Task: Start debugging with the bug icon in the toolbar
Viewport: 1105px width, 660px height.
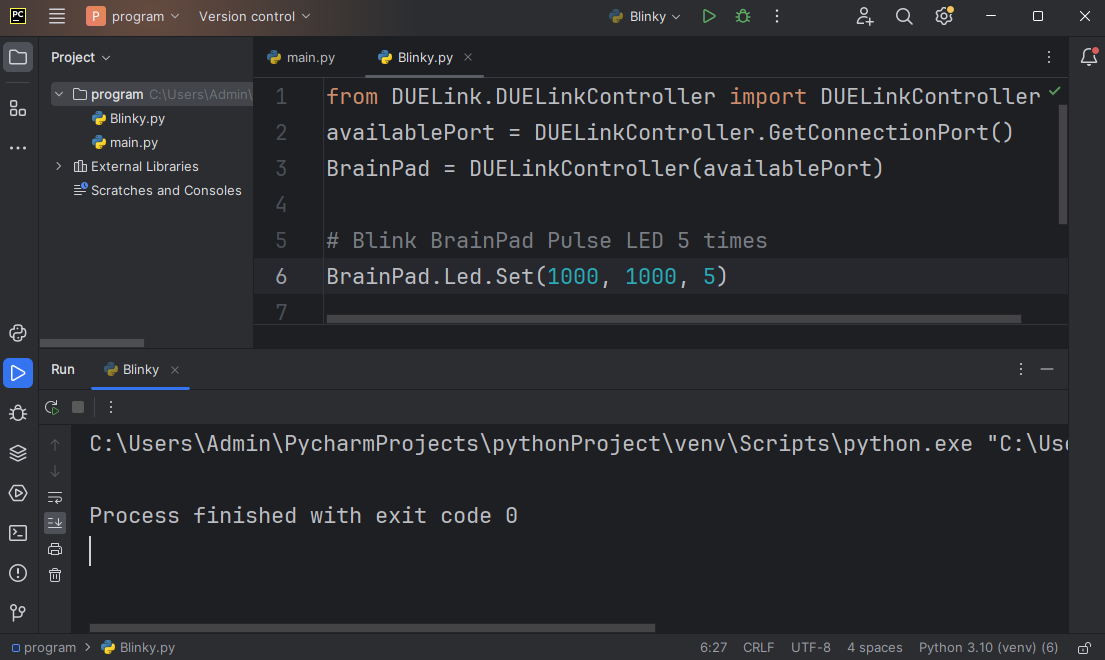Action: click(742, 16)
